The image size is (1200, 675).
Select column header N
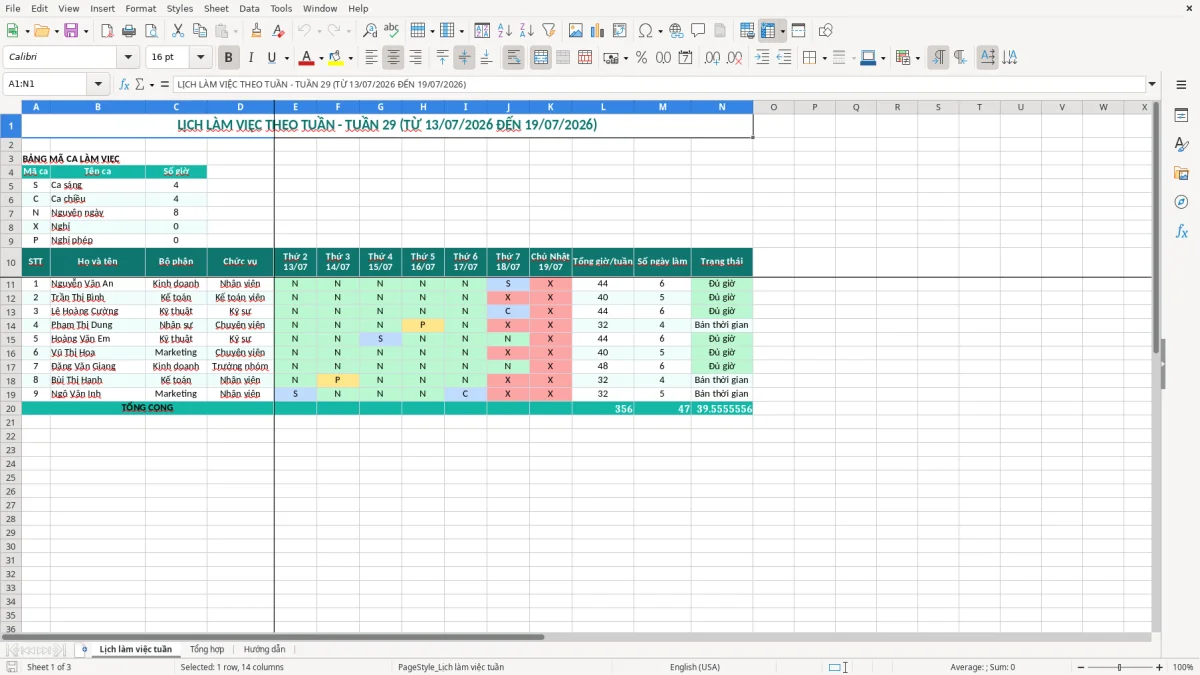tap(722, 107)
